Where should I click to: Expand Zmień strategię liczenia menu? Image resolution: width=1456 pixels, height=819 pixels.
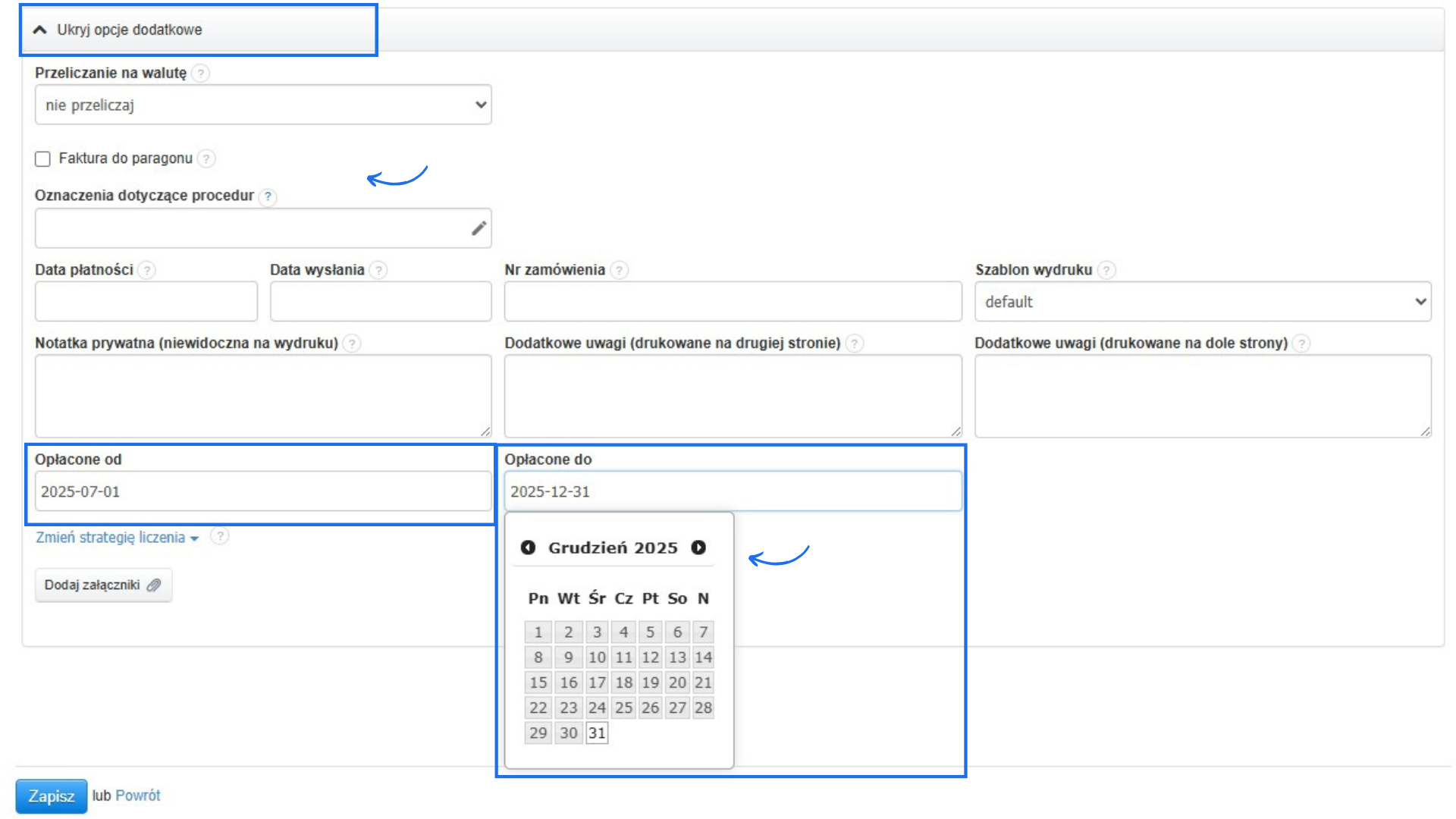(117, 538)
